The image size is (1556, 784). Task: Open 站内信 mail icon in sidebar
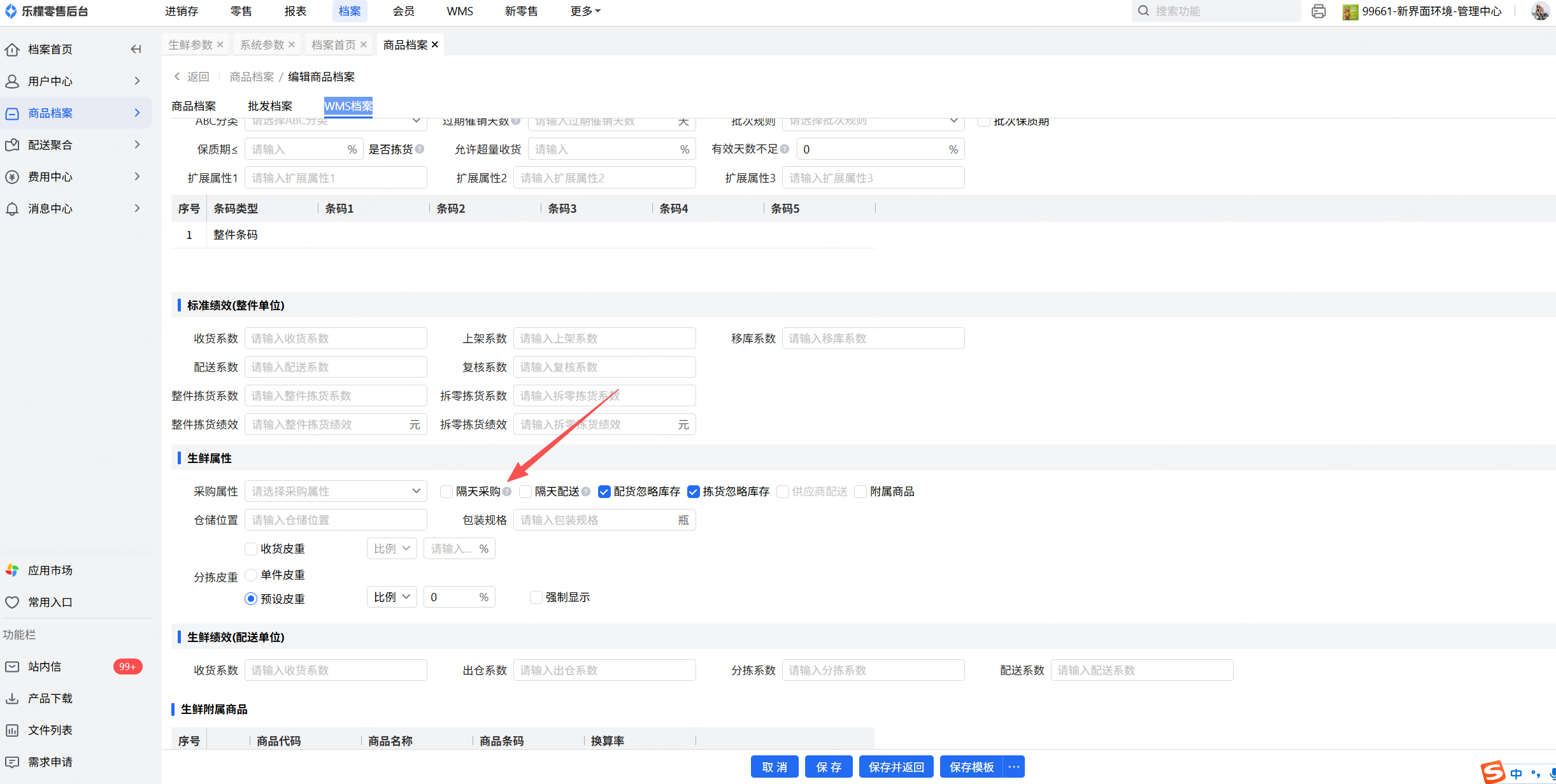click(12, 666)
